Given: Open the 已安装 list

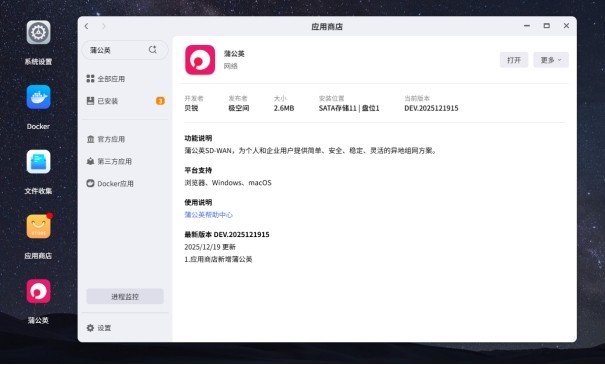Looking at the screenshot, I should point(125,101).
